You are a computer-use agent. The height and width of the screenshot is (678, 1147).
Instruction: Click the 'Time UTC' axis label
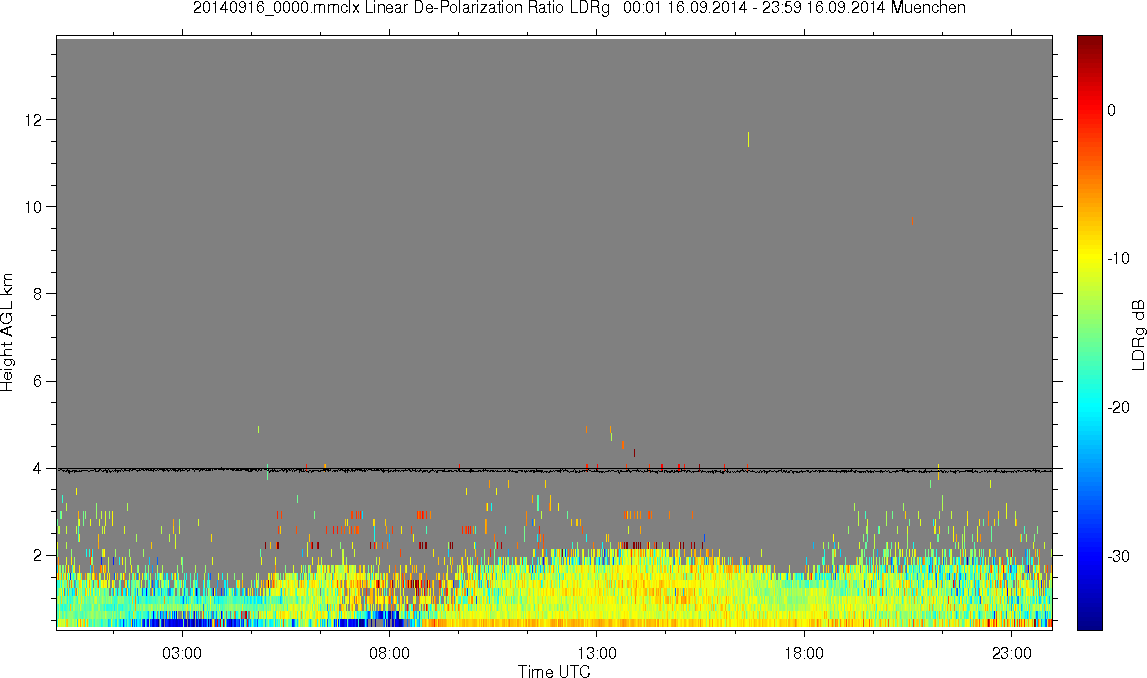tap(554, 670)
